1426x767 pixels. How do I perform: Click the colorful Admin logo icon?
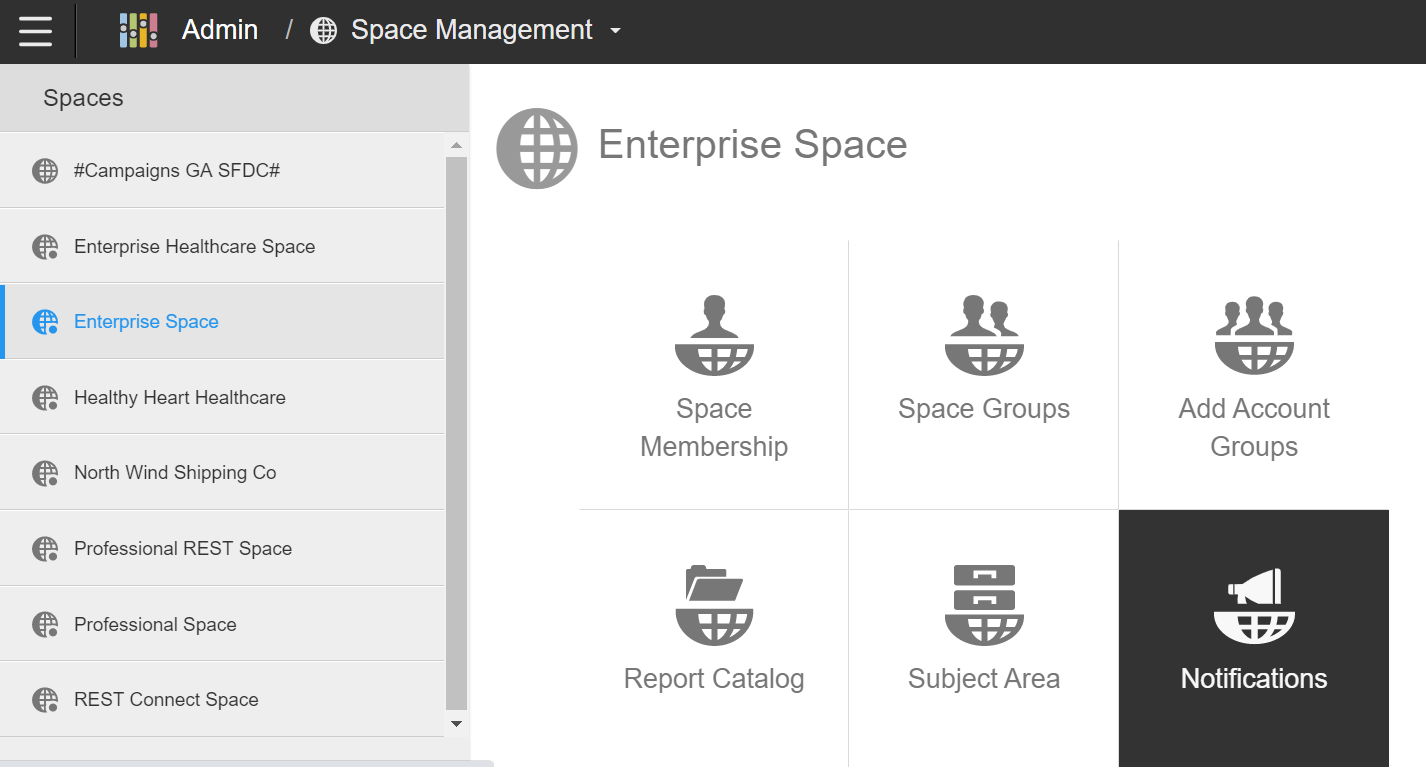pyautogui.click(x=138, y=30)
